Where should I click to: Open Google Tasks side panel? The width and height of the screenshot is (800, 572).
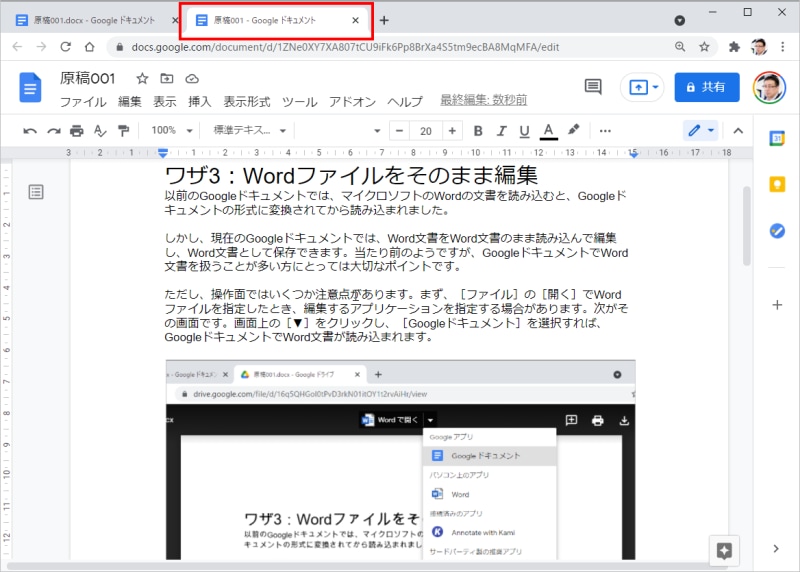tap(777, 231)
